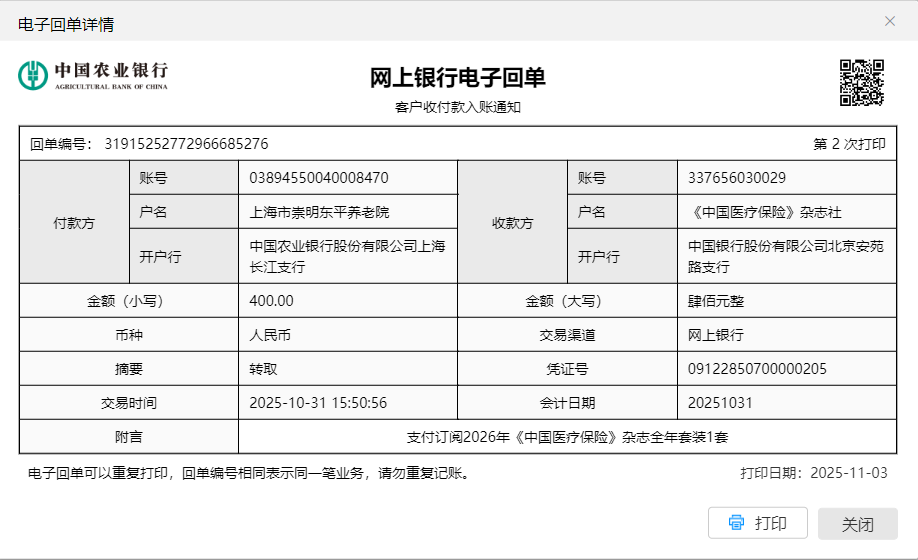Image resolution: width=918 pixels, height=560 pixels.
Task: Click the uppercase amount 肆佰元整
Action: [x=716, y=301]
